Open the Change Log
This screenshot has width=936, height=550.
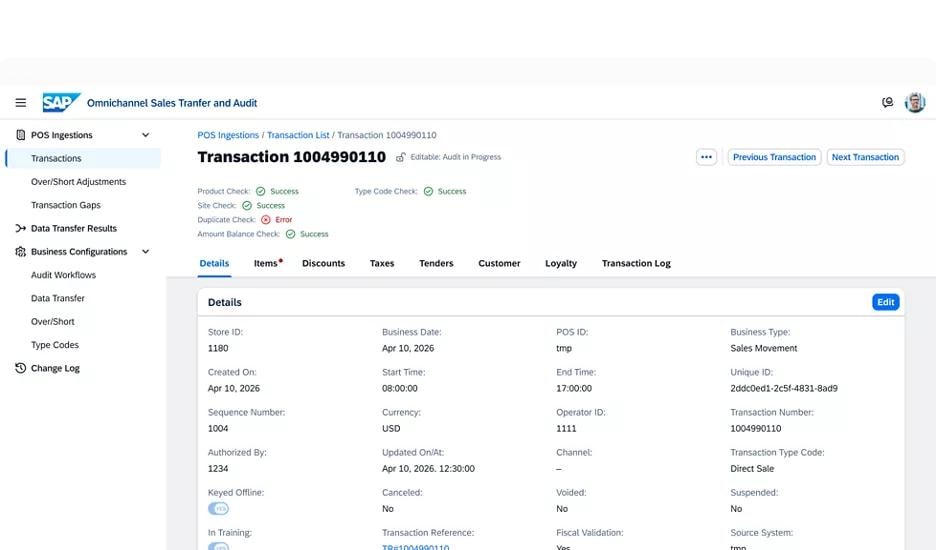click(55, 368)
